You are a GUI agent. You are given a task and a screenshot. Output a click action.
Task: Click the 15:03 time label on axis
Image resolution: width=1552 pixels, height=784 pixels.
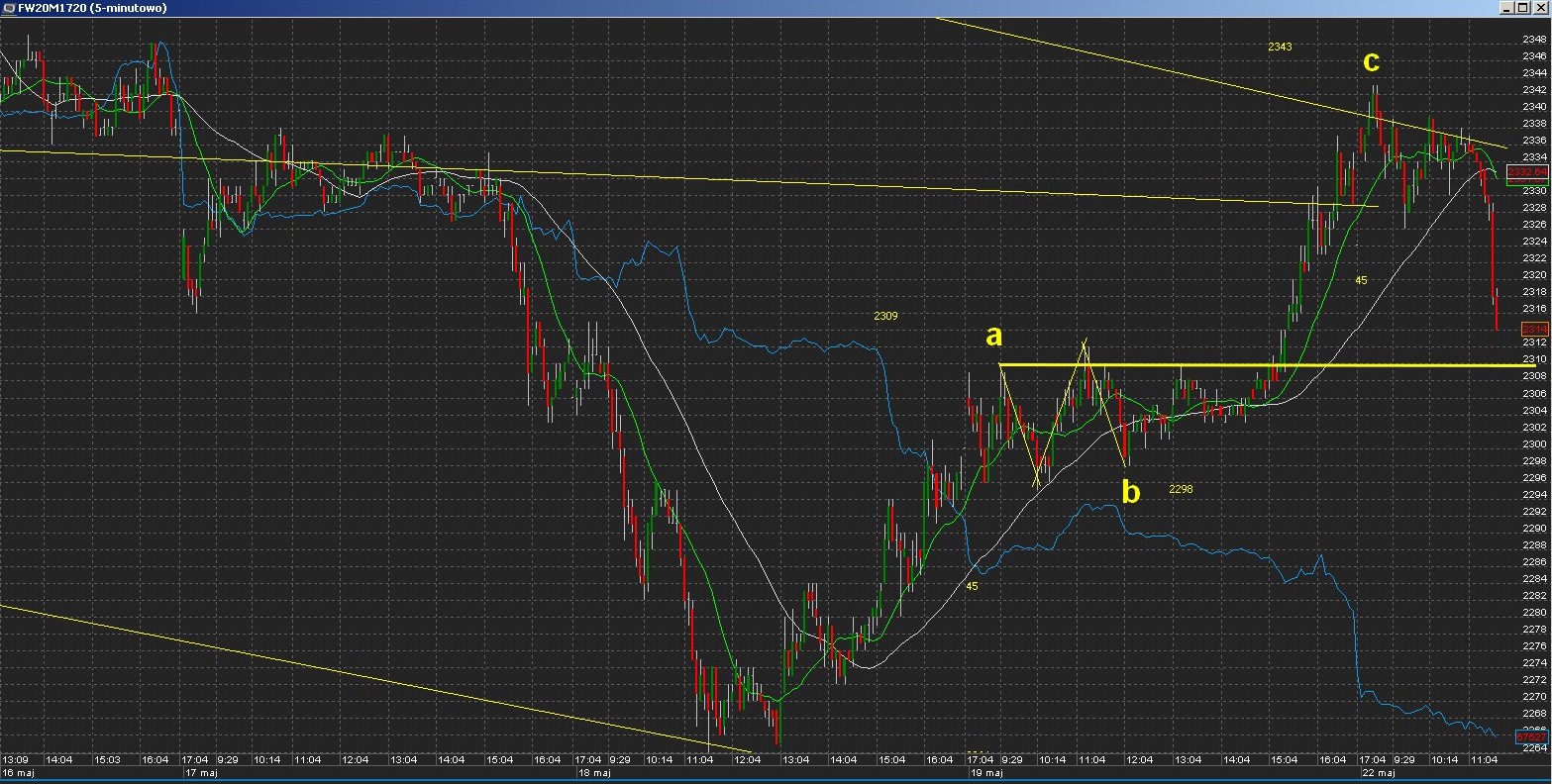point(107,759)
